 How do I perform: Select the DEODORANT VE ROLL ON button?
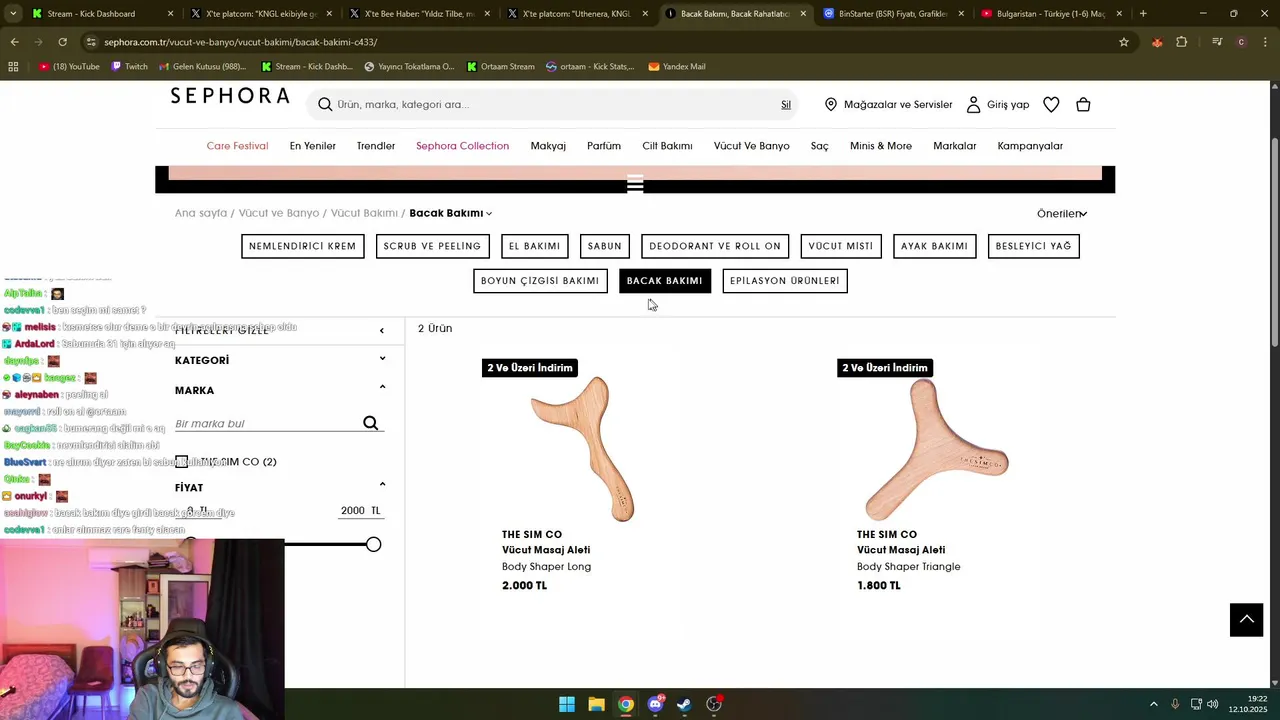(x=715, y=246)
